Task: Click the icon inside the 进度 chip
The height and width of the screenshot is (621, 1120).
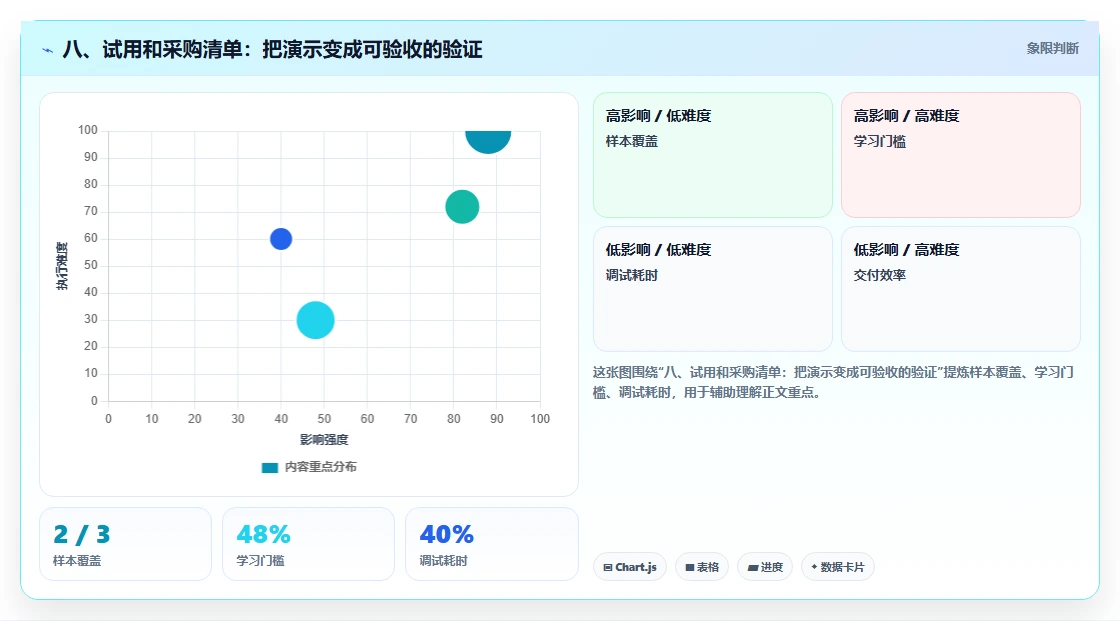Action: [x=753, y=567]
